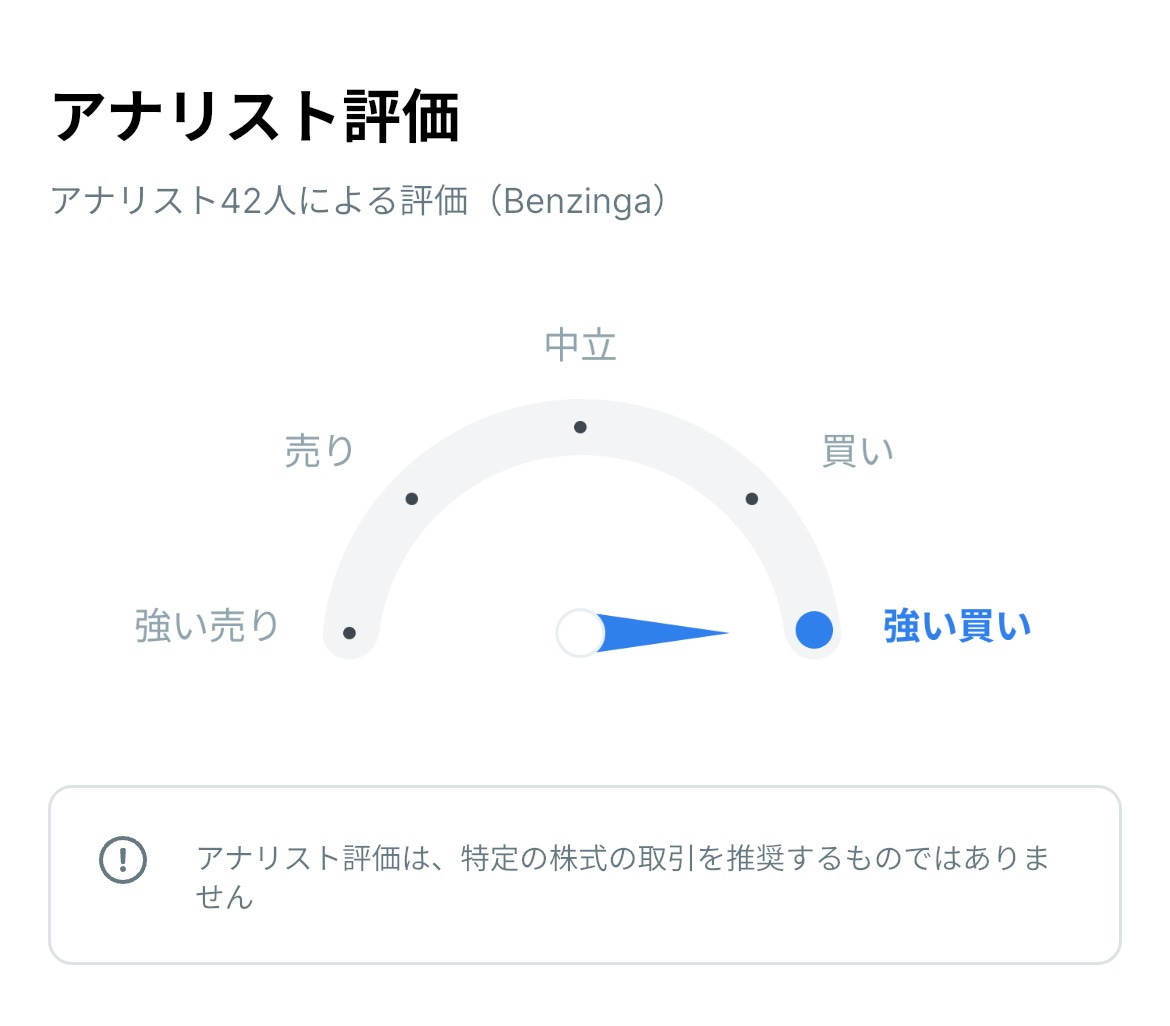Image resolution: width=1170 pixels, height=1026 pixels.
Task: Click the white needle pivot circle
Action: point(578,631)
